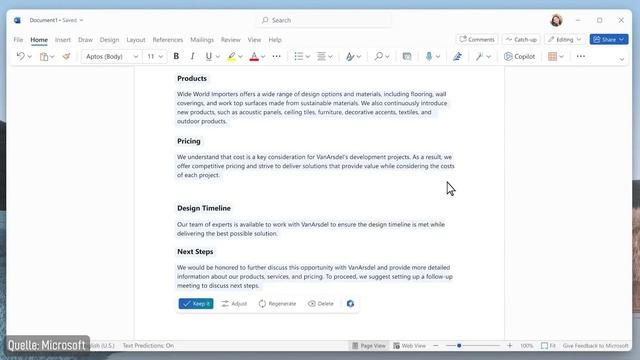Open the Editor pen icon

[457, 57]
